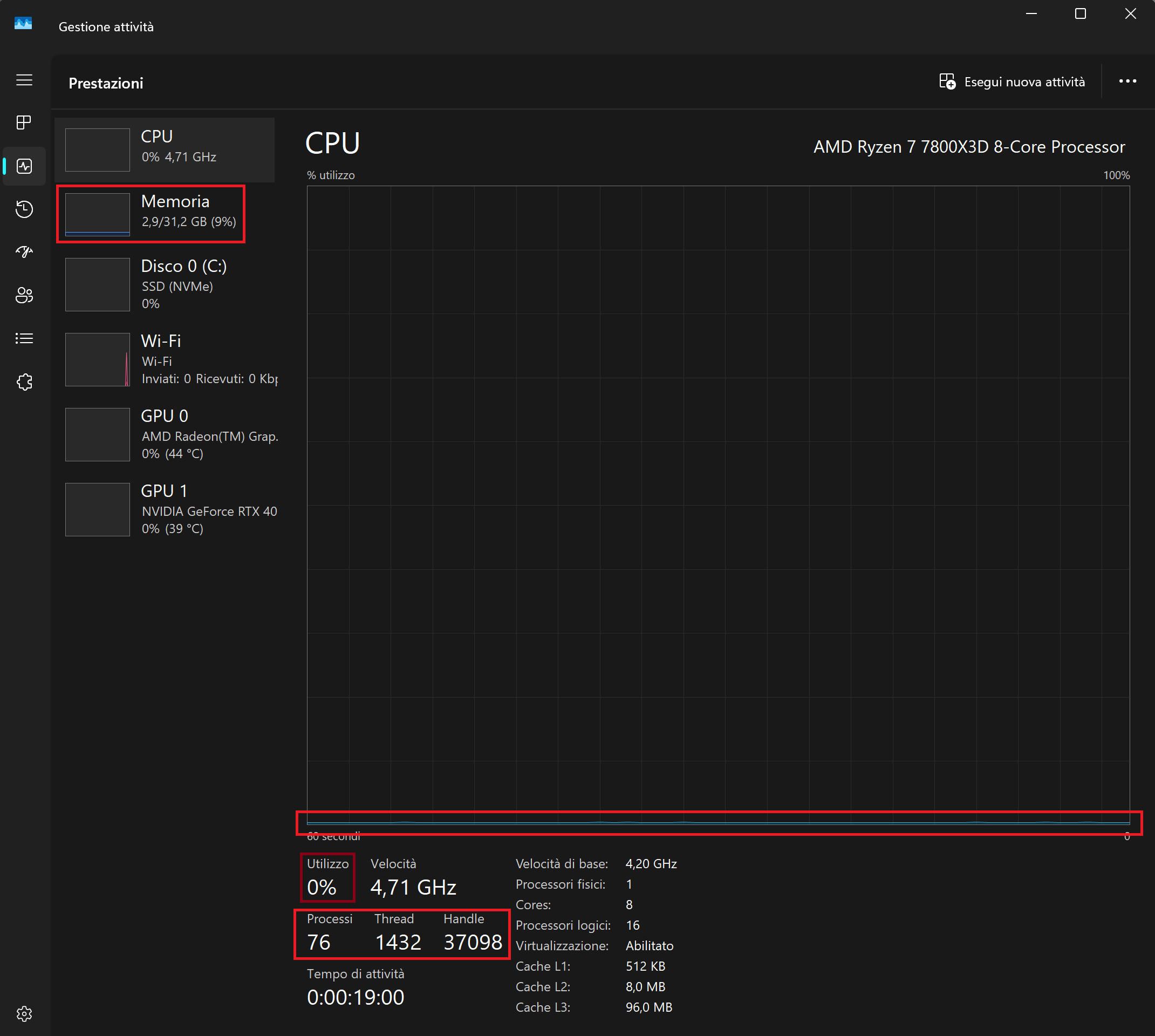Screen dimensions: 1155x1036
Task: Click the Wi-Fi mini graph thumbnail
Action: pyautogui.click(x=97, y=359)
